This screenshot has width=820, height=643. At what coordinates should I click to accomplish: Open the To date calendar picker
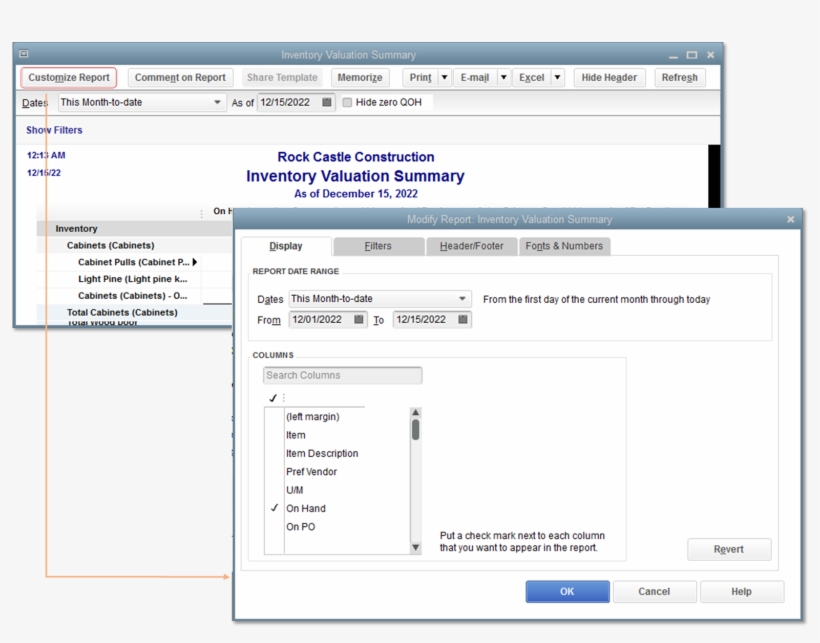pos(463,319)
